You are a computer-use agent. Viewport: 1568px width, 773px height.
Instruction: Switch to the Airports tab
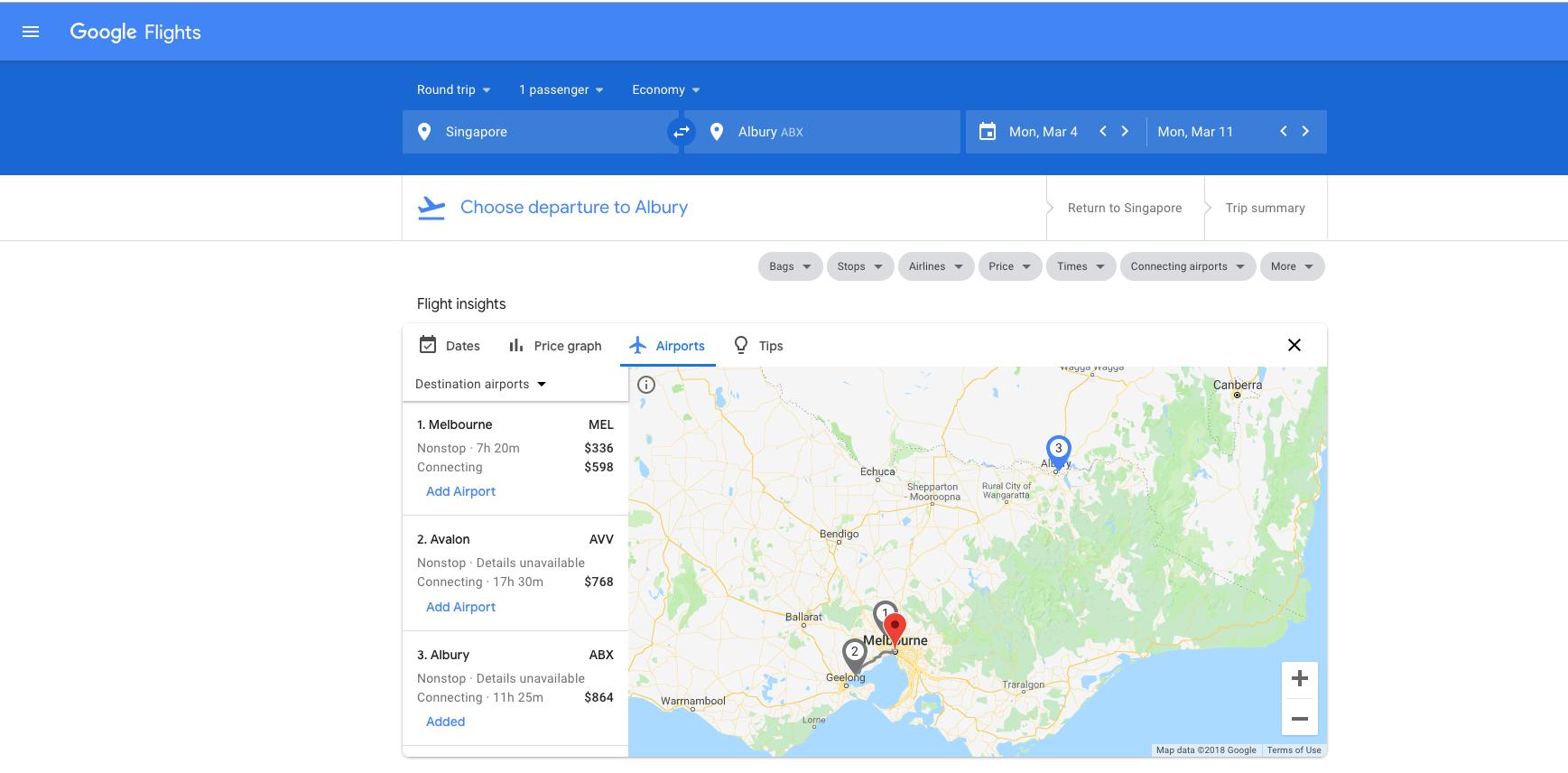pos(668,346)
